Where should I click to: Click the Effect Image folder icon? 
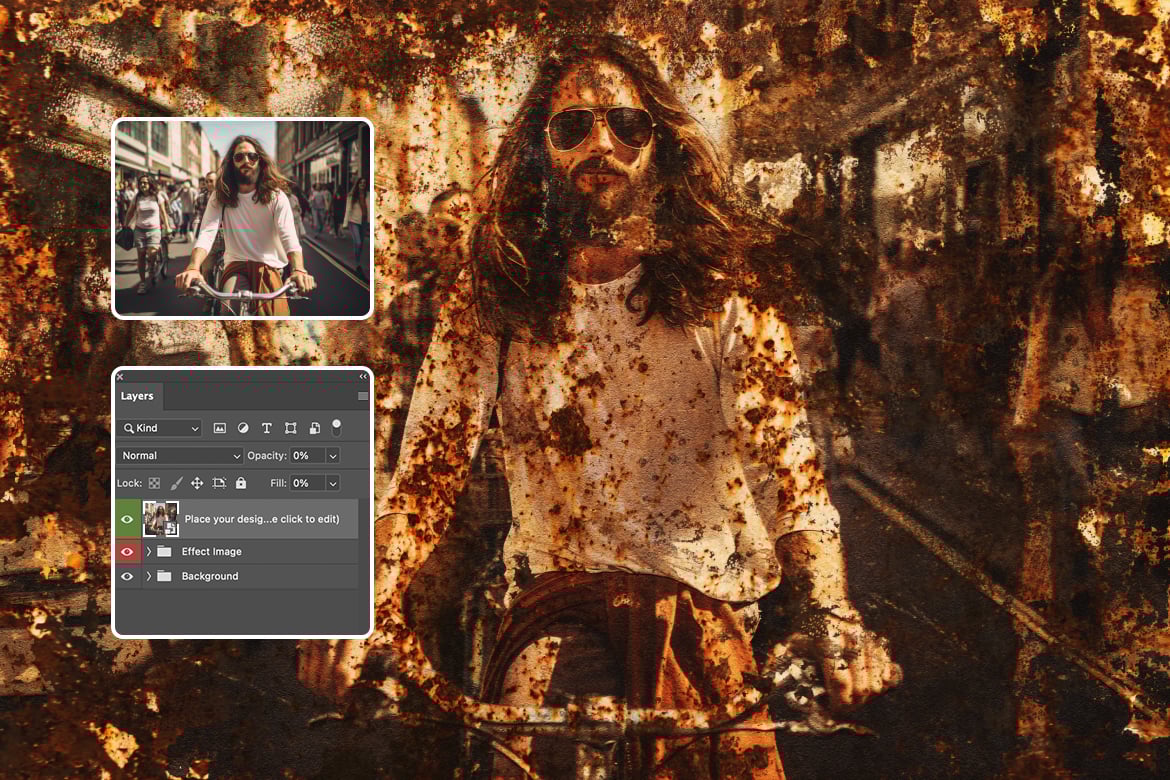pyautogui.click(x=164, y=552)
